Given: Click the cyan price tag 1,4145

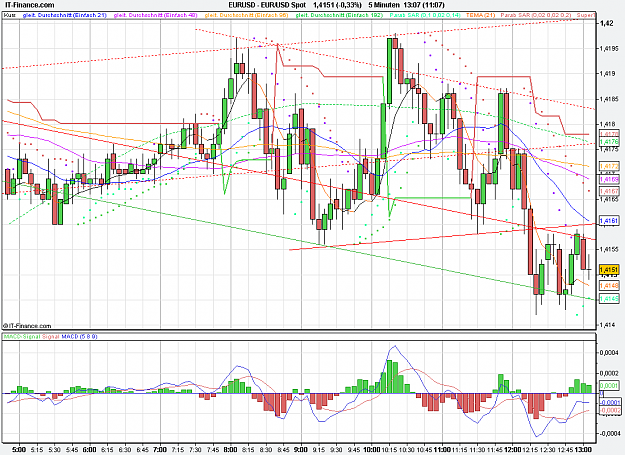Looking at the screenshot, I should (x=609, y=298).
